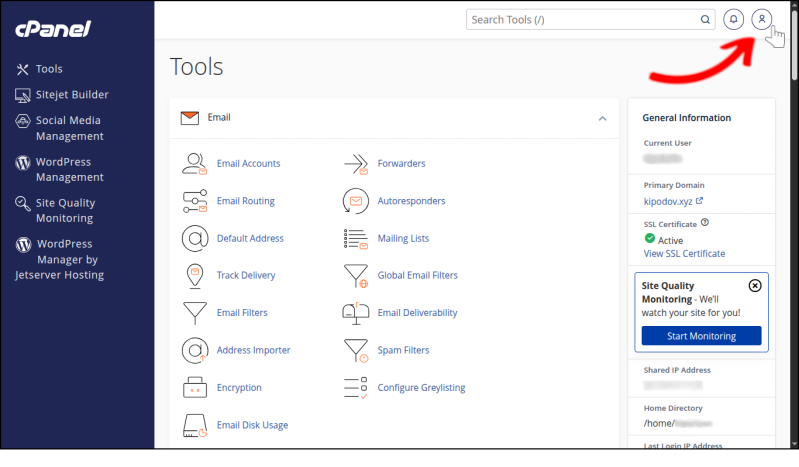
Task: Click the Start Monitoring button
Action: pyautogui.click(x=701, y=336)
